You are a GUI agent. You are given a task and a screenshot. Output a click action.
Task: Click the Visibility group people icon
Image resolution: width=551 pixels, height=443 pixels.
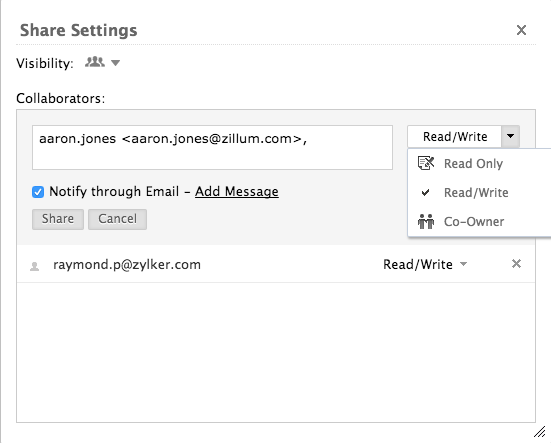(95, 62)
